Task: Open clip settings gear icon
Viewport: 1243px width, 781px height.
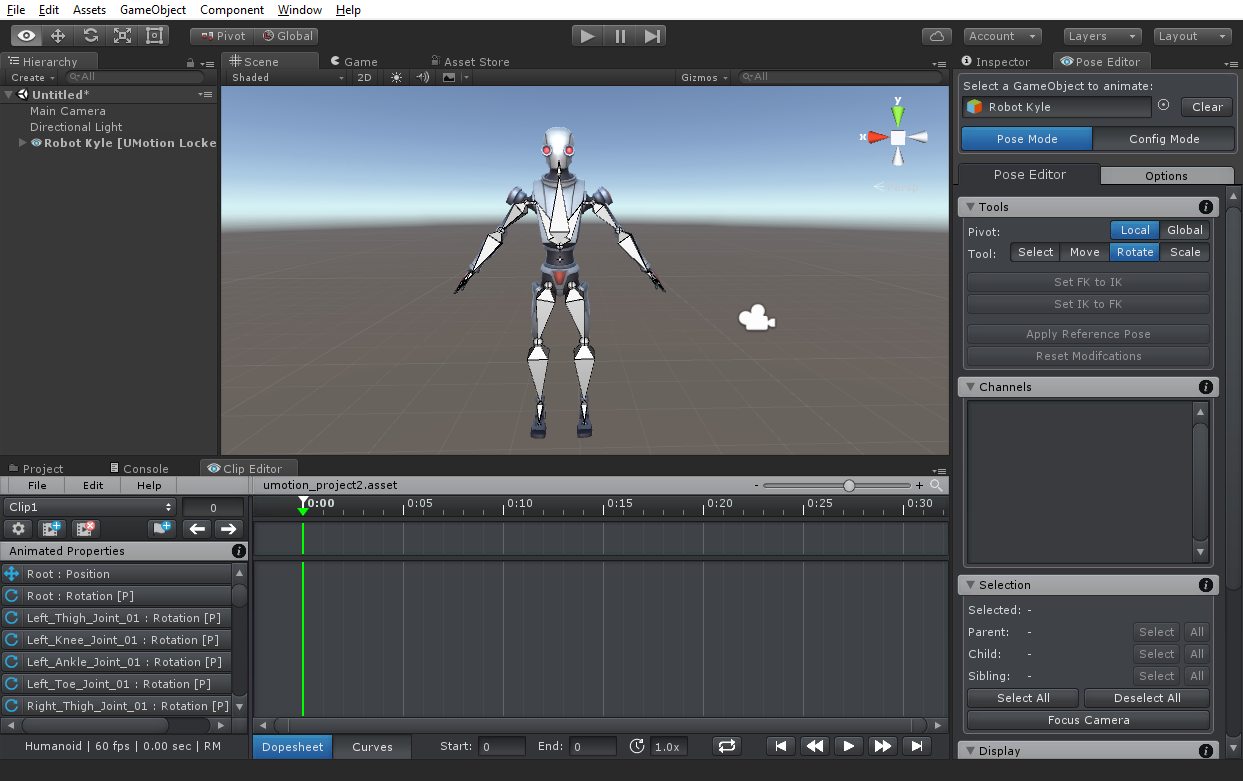Action: click(19, 529)
